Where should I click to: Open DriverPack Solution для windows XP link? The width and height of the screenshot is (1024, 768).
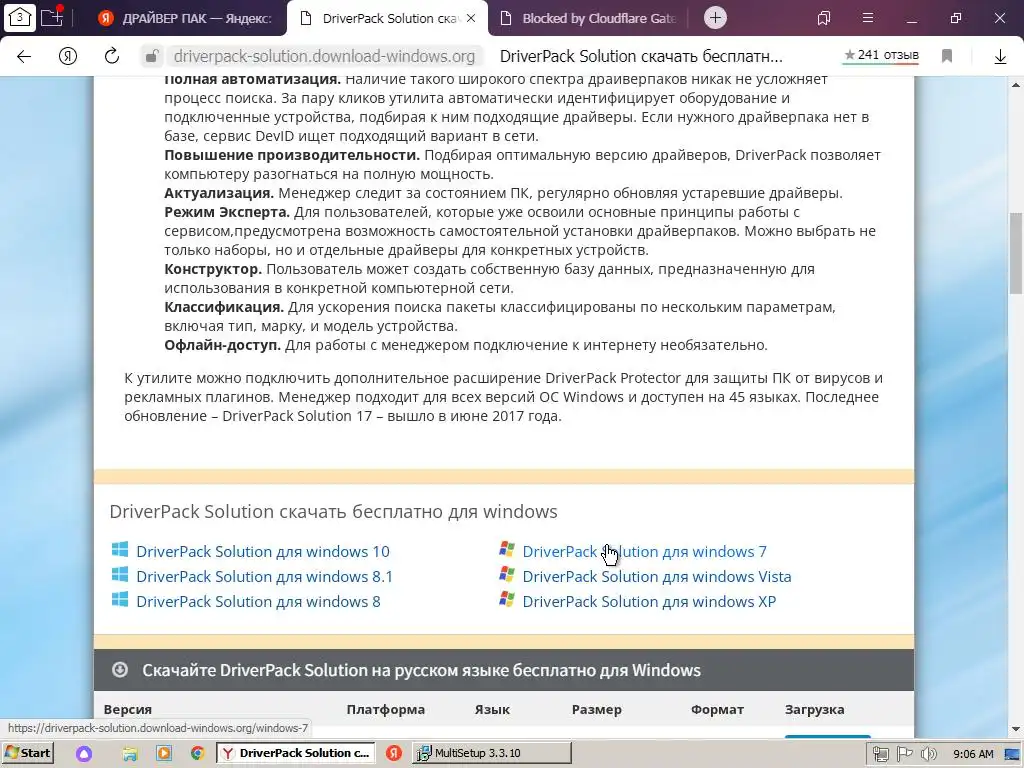pos(649,601)
